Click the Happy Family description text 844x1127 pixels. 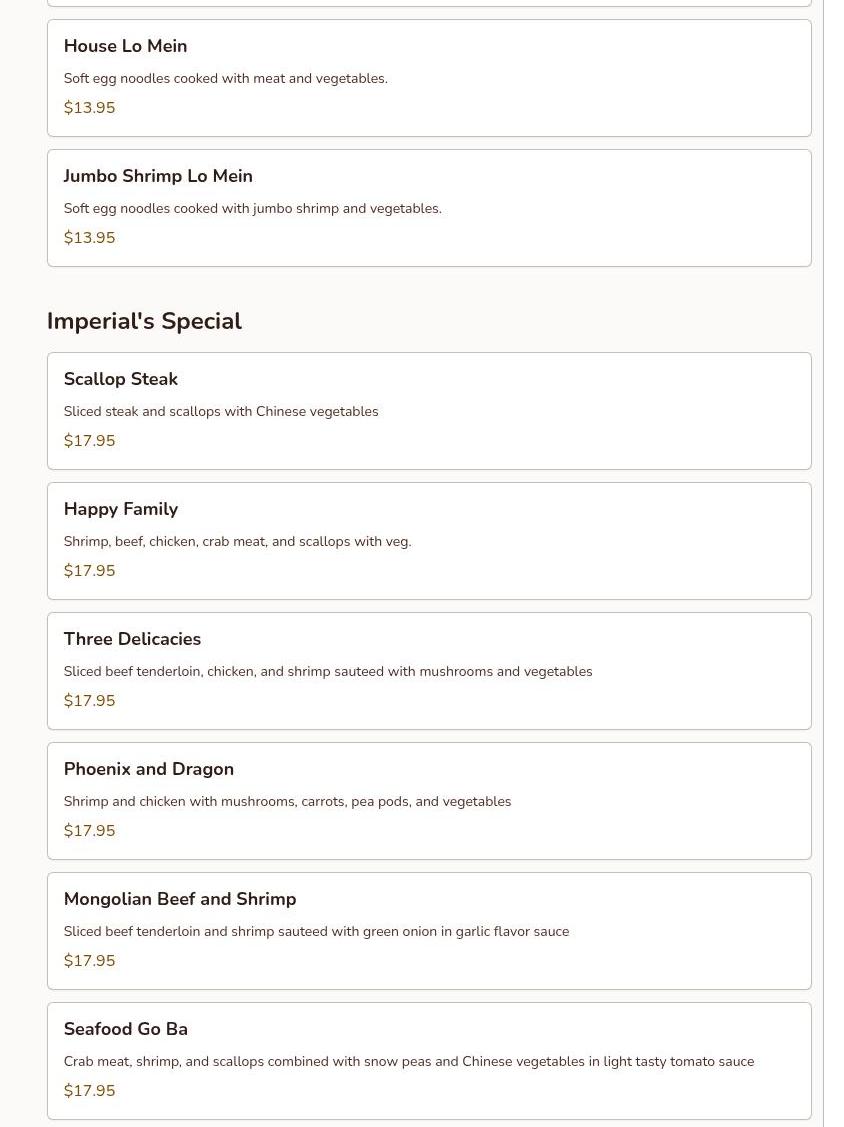click(x=237, y=541)
